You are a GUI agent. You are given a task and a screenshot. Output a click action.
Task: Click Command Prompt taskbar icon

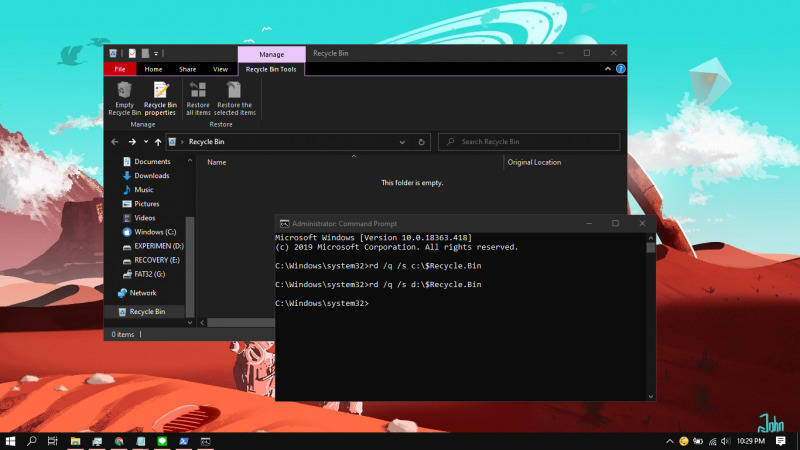(x=206, y=441)
